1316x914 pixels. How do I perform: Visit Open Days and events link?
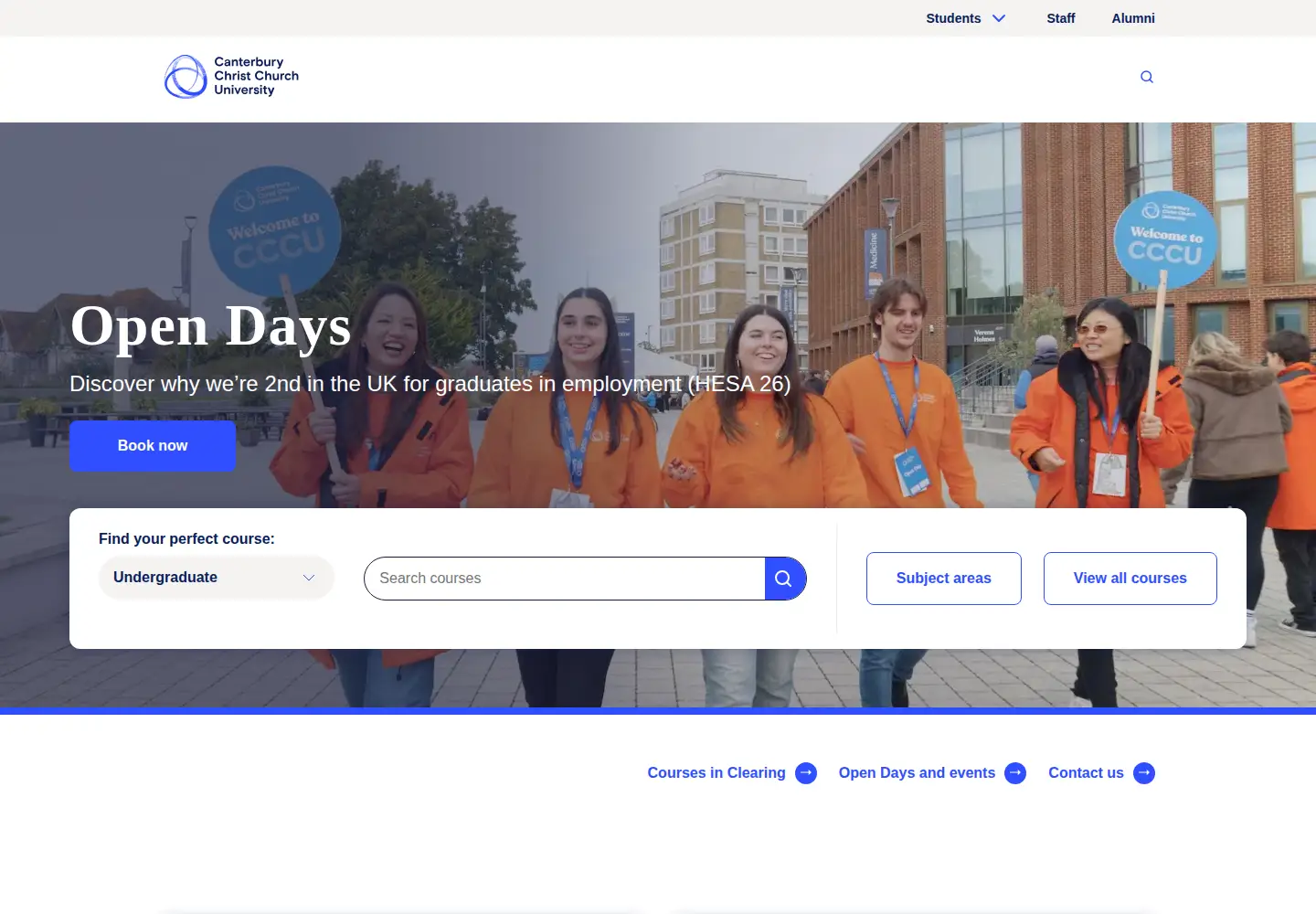(917, 773)
